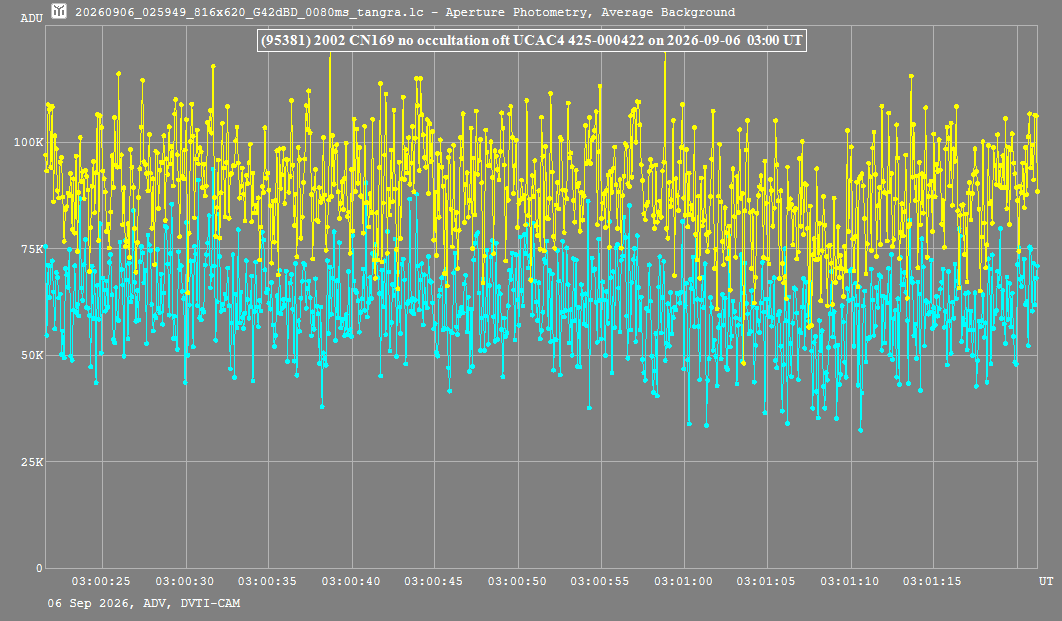Select the 75K y-axis label

32,249
